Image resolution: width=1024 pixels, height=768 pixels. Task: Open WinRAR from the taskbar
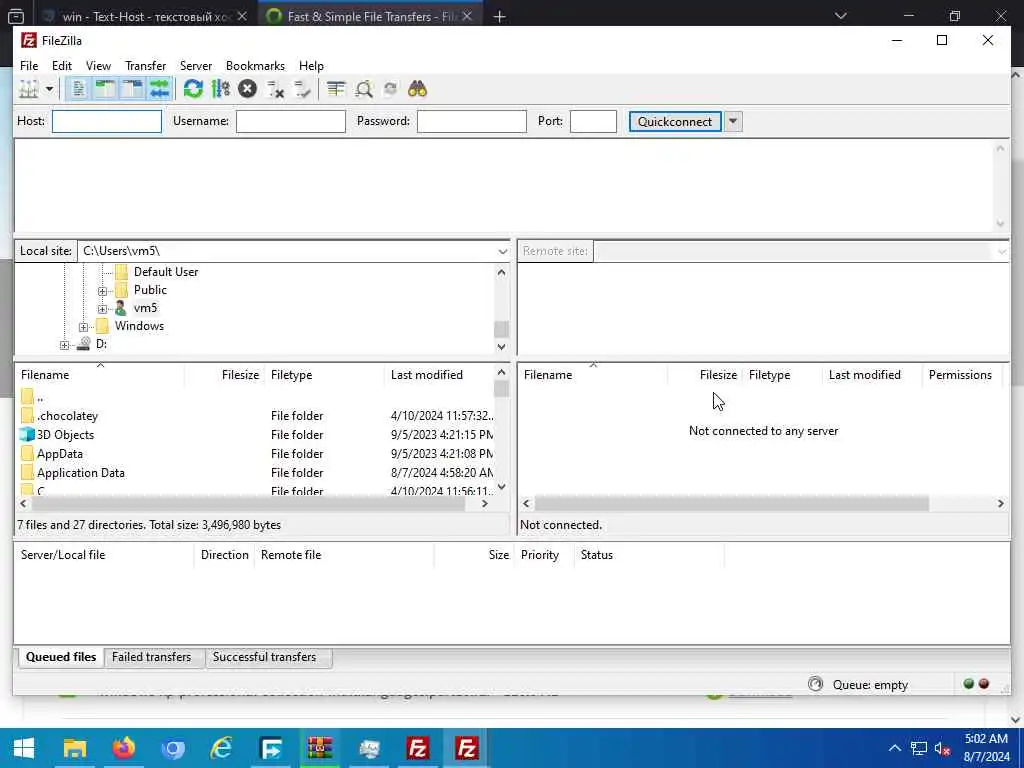319,748
